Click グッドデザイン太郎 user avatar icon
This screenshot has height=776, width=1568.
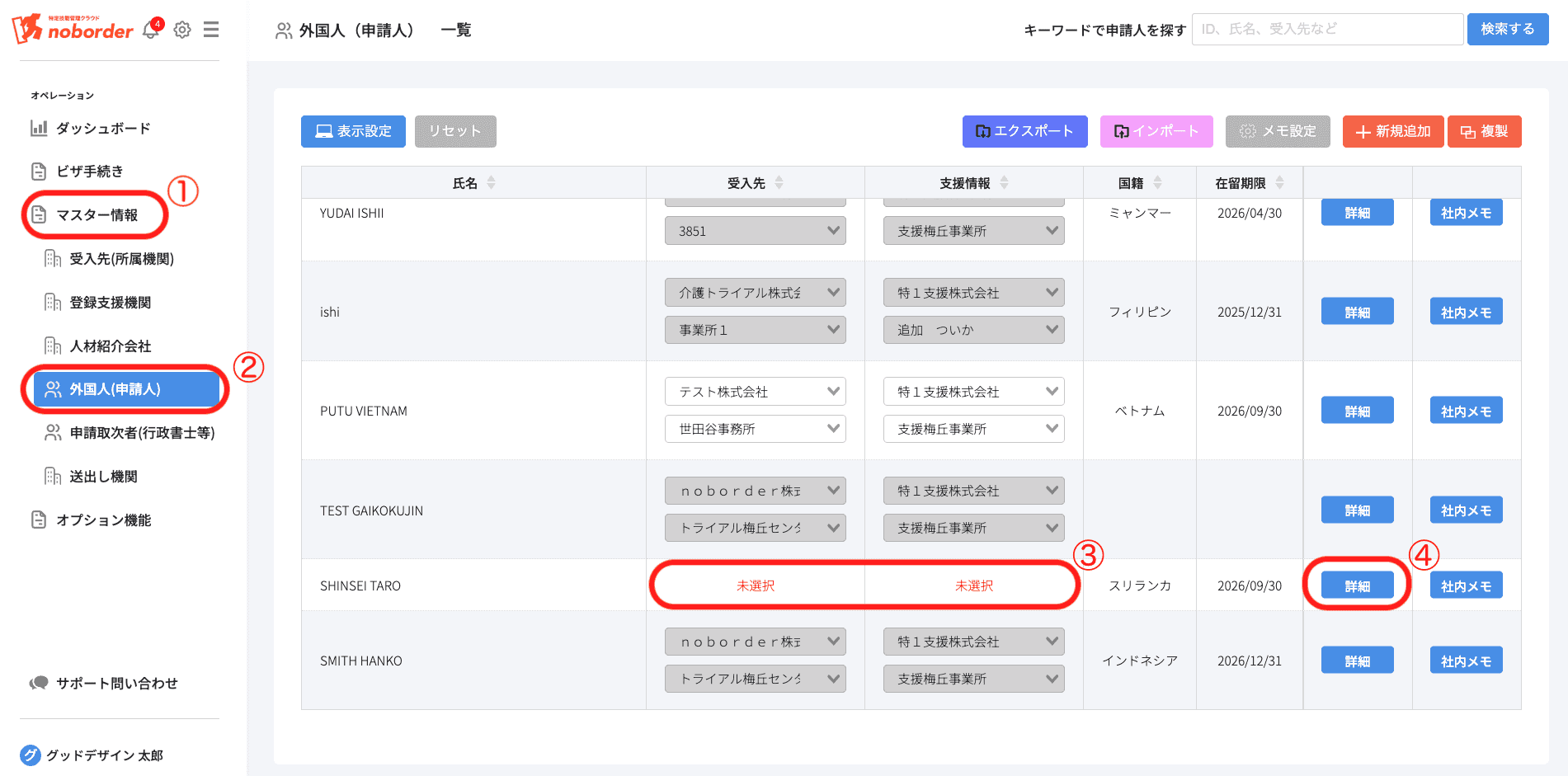pos(31,755)
